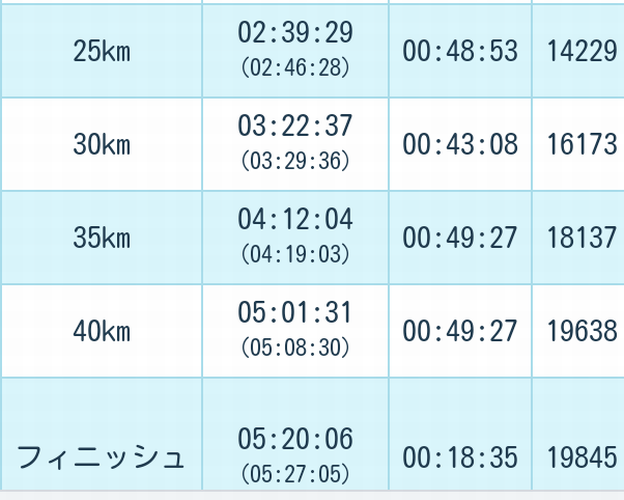Click the finish lap time 00:18:35
Viewport: 624px width, 500px height.
tap(460, 457)
